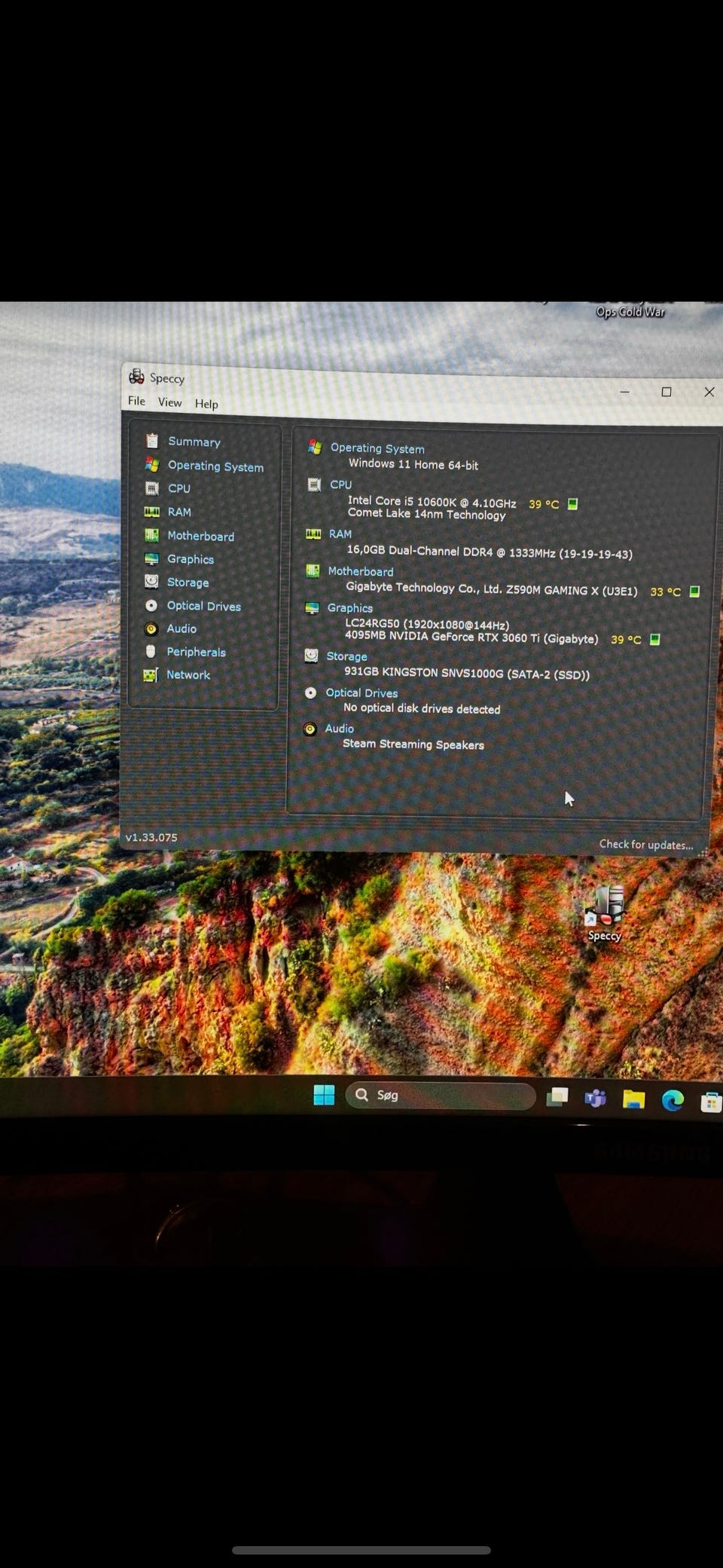Select the Optical Drives disc icon in sidebar

151,605
